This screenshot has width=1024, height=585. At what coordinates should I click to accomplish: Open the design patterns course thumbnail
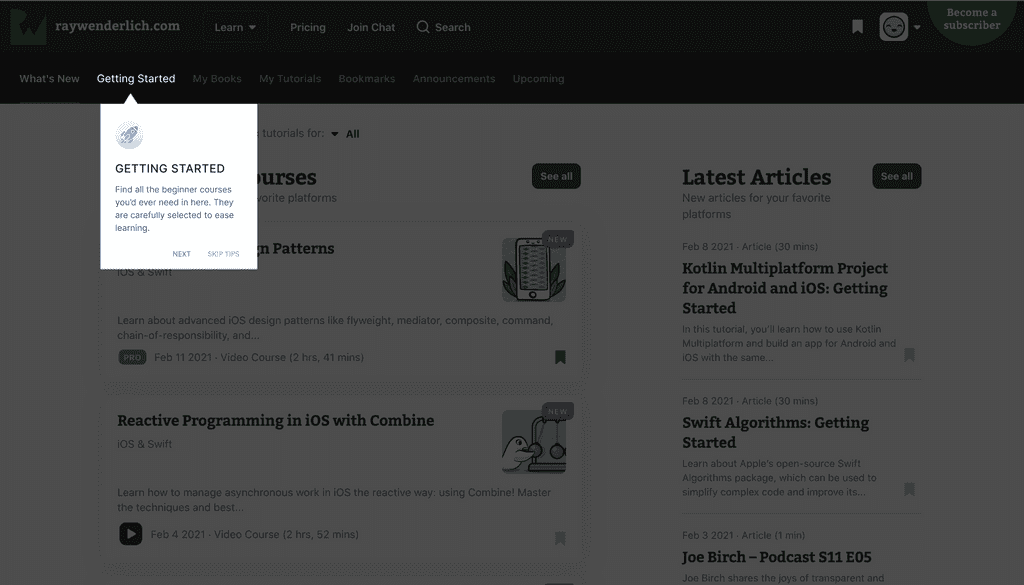click(x=534, y=270)
